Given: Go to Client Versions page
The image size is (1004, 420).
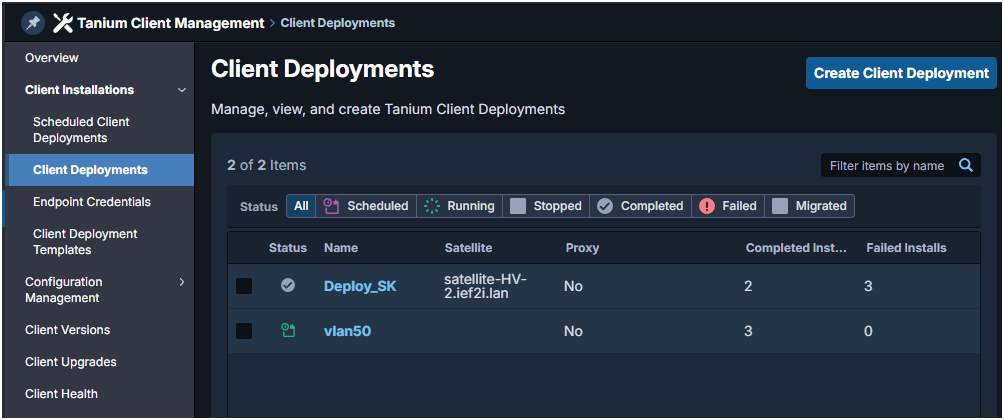Looking at the screenshot, I should point(67,330).
